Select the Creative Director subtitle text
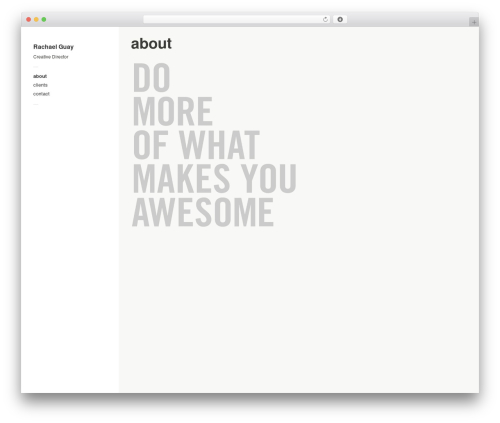The height and width of the screenshot is (423, 500). [51, 57]
